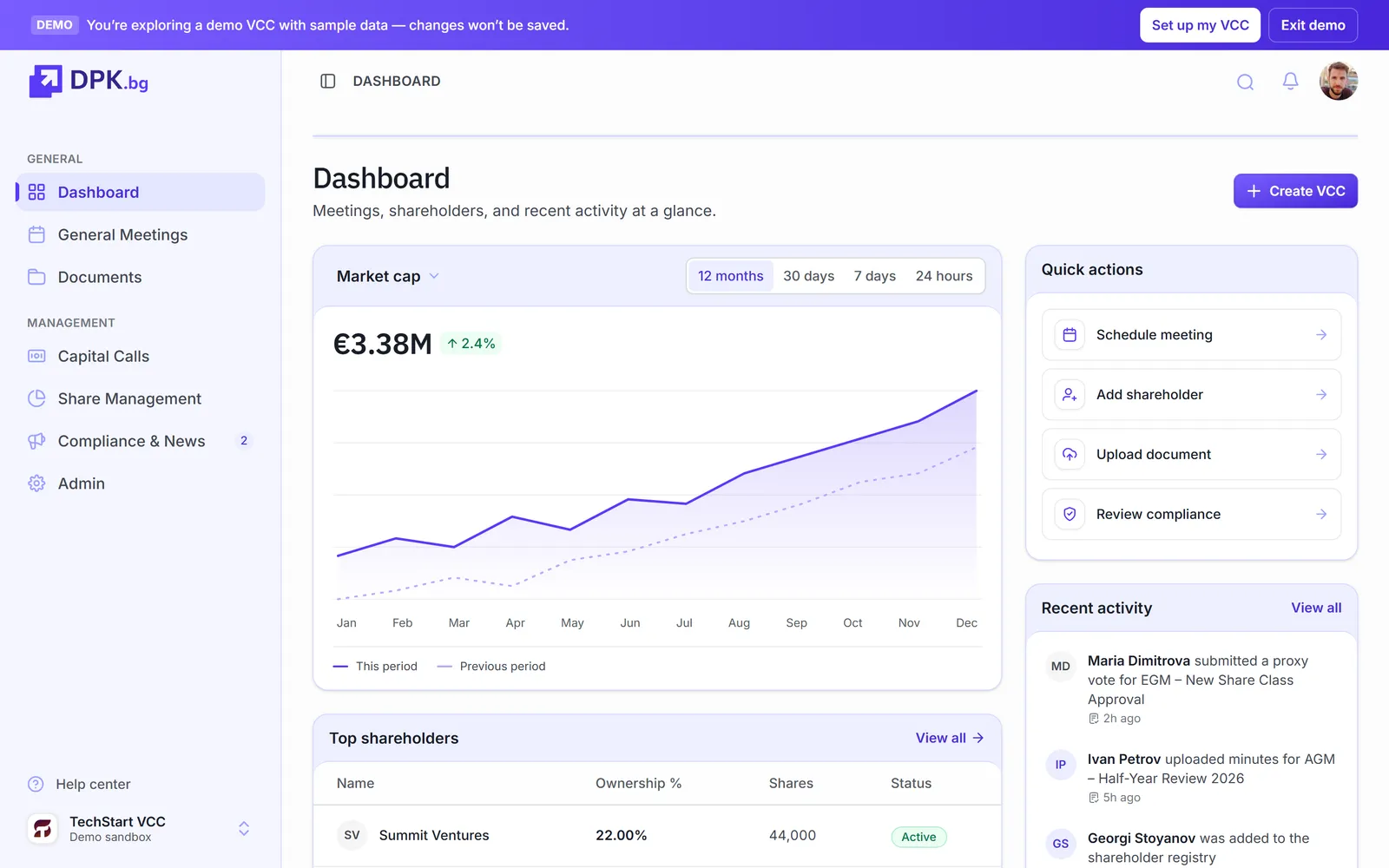Select the 30 days range
This screenshot has width=1389, height=868.
click(x=808, y=276)
